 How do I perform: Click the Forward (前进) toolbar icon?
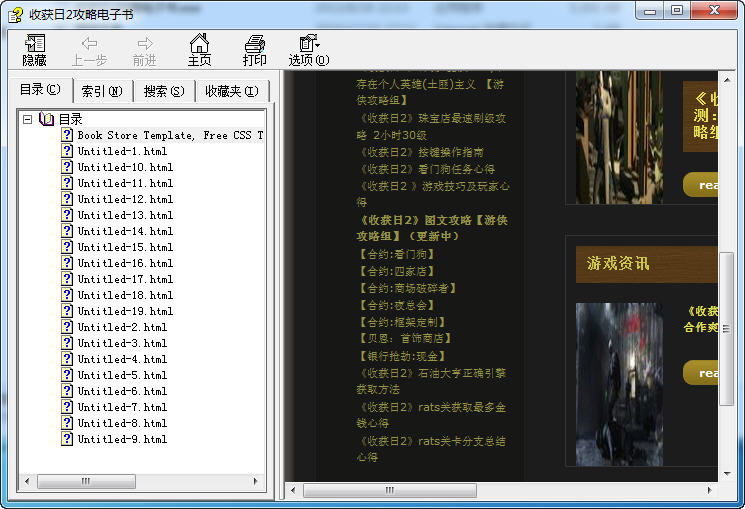(144, 50)
